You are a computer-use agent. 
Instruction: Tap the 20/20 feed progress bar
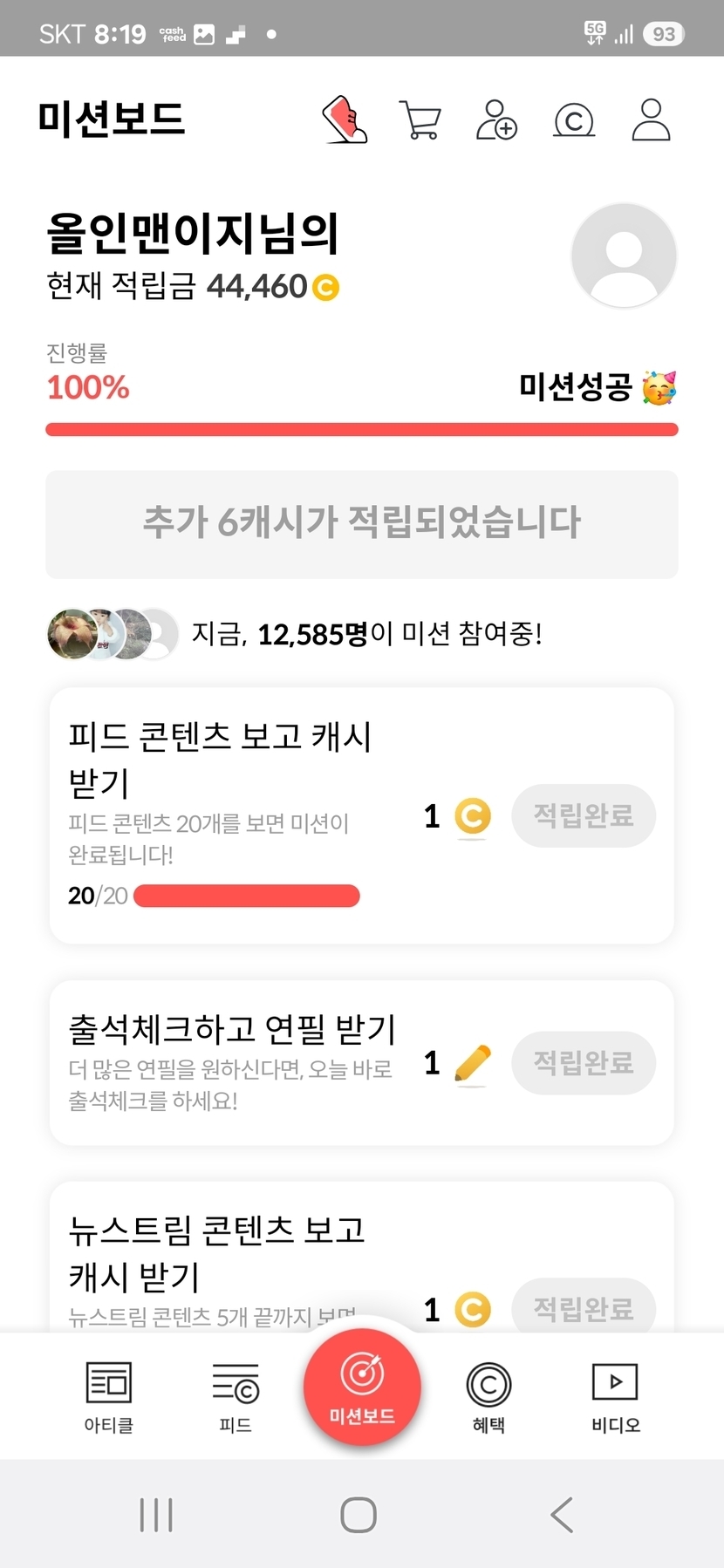click(x=247, y=896)
